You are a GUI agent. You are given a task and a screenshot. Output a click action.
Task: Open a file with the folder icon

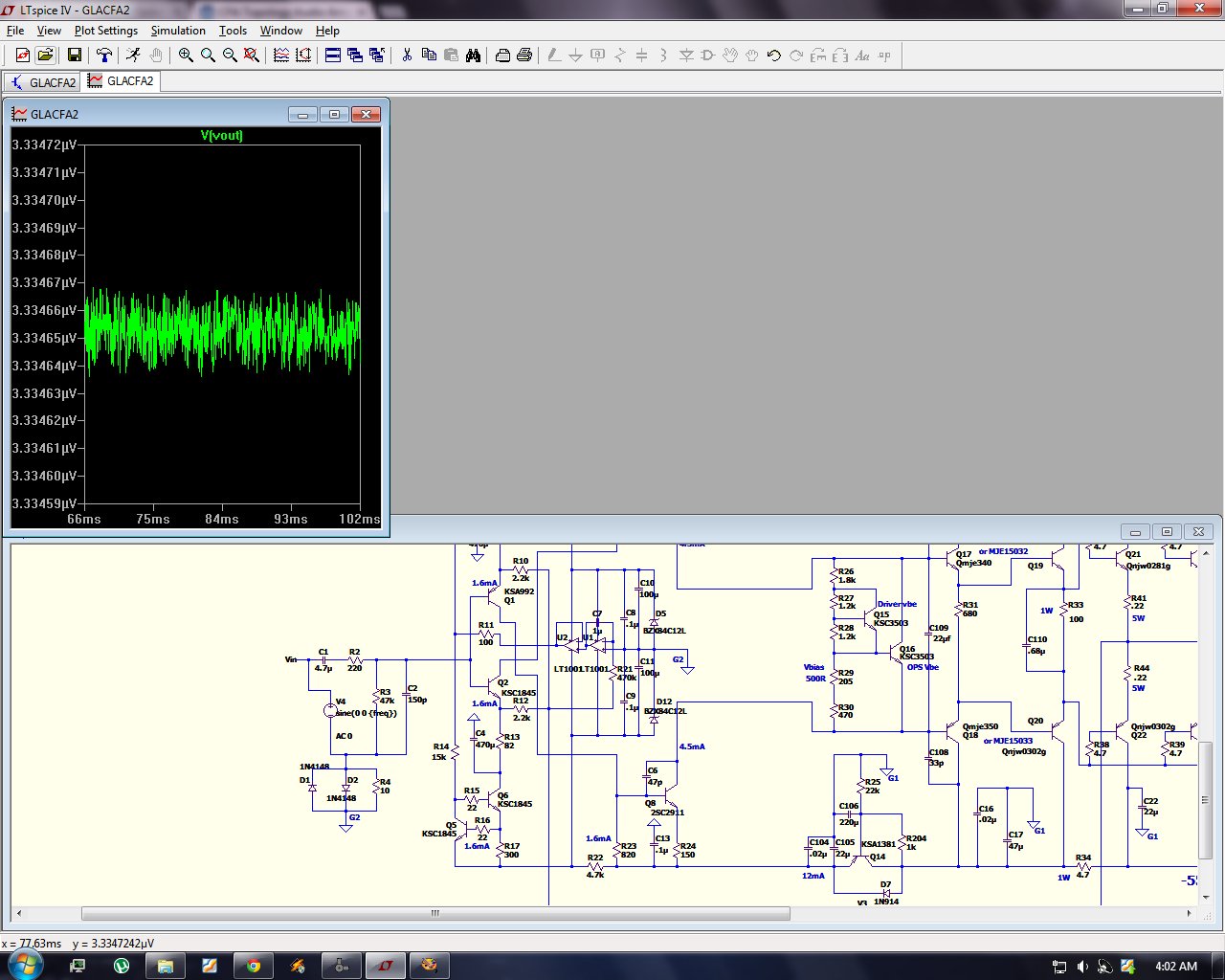click(45, 56)
